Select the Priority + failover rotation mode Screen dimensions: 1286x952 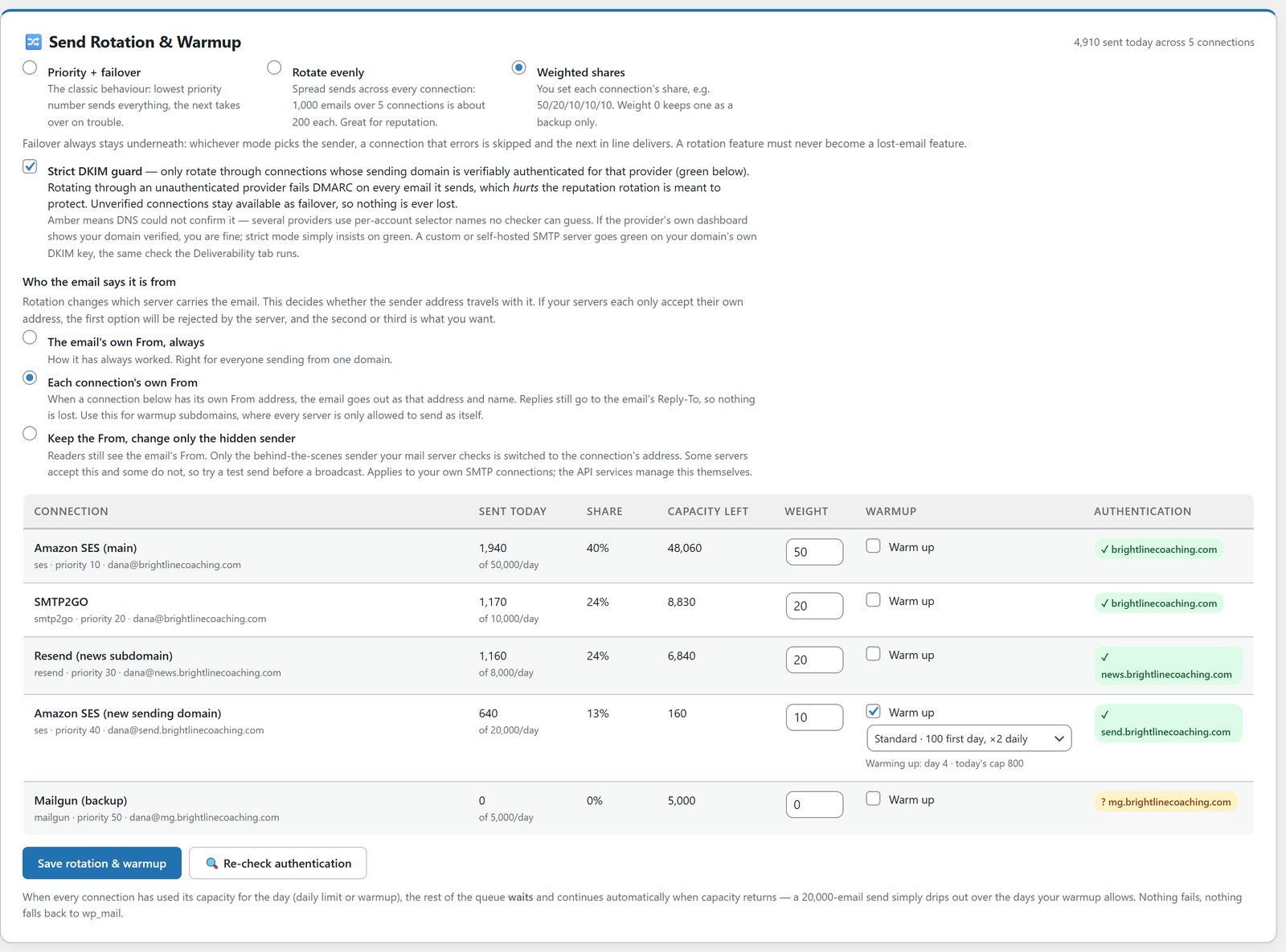30,67
